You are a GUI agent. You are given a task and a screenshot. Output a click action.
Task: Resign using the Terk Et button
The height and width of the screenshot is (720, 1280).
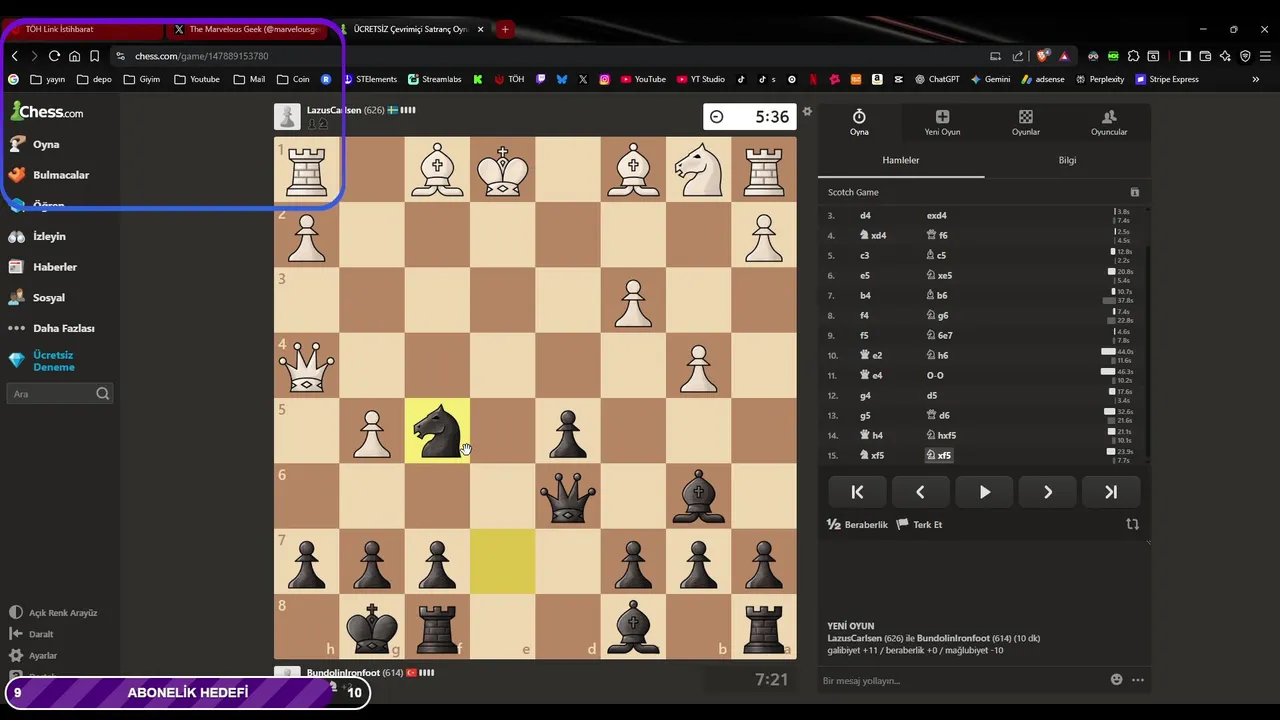coord(919,524)
